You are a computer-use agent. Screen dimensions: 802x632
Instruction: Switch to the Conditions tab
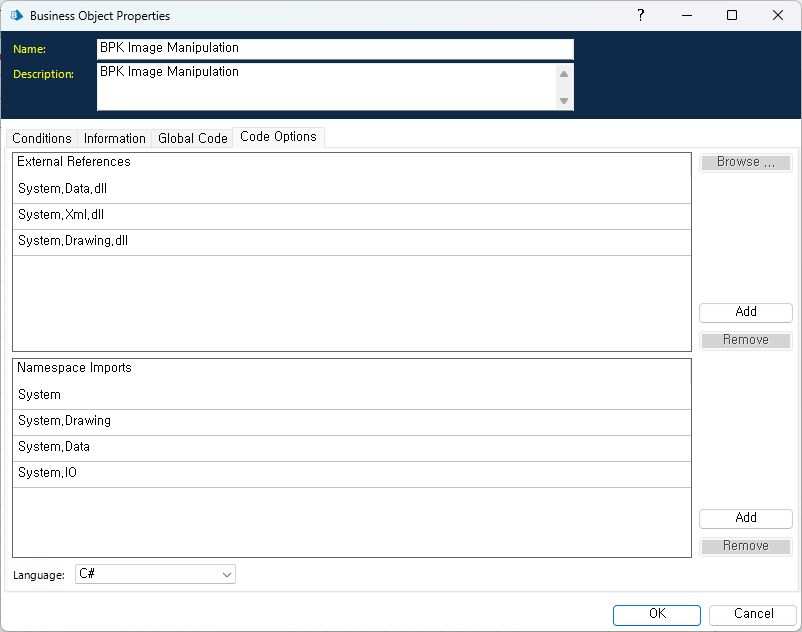(x=42, y=139)
